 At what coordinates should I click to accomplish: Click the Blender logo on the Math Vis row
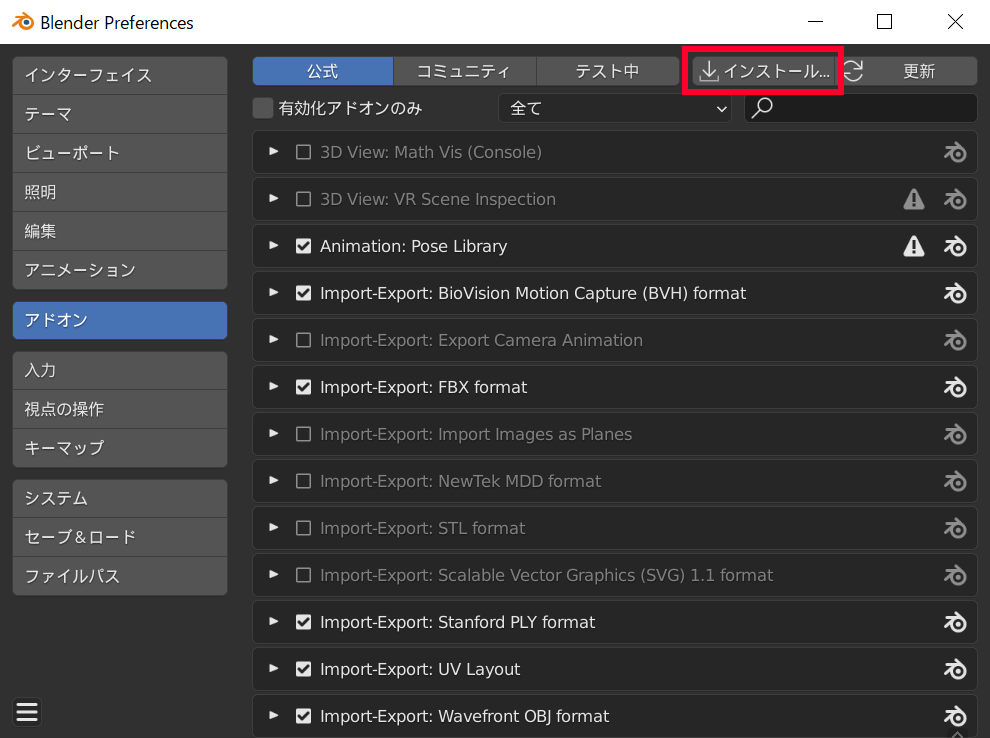955,152
